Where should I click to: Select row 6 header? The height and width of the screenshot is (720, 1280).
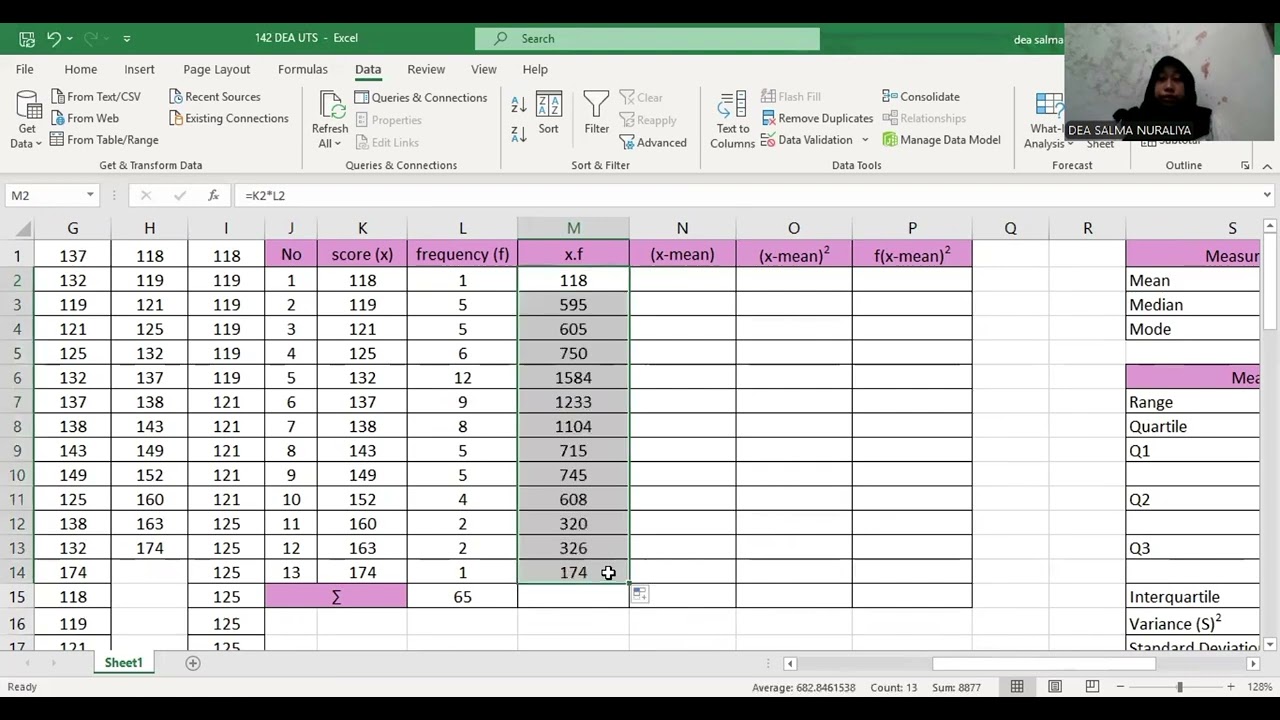[17, 378]
